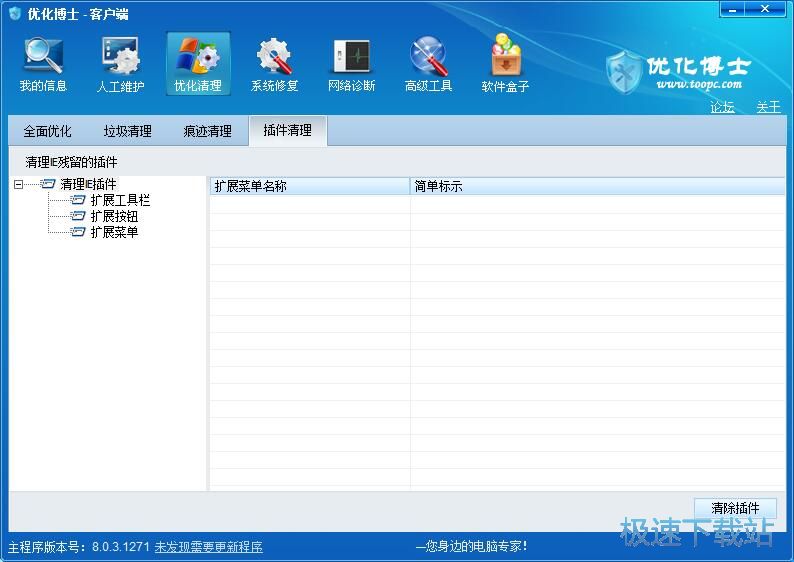Open the 高级工具 globe screwdriver icon
The width and height of the screenshot is (794, 562).
pos(428,56)
